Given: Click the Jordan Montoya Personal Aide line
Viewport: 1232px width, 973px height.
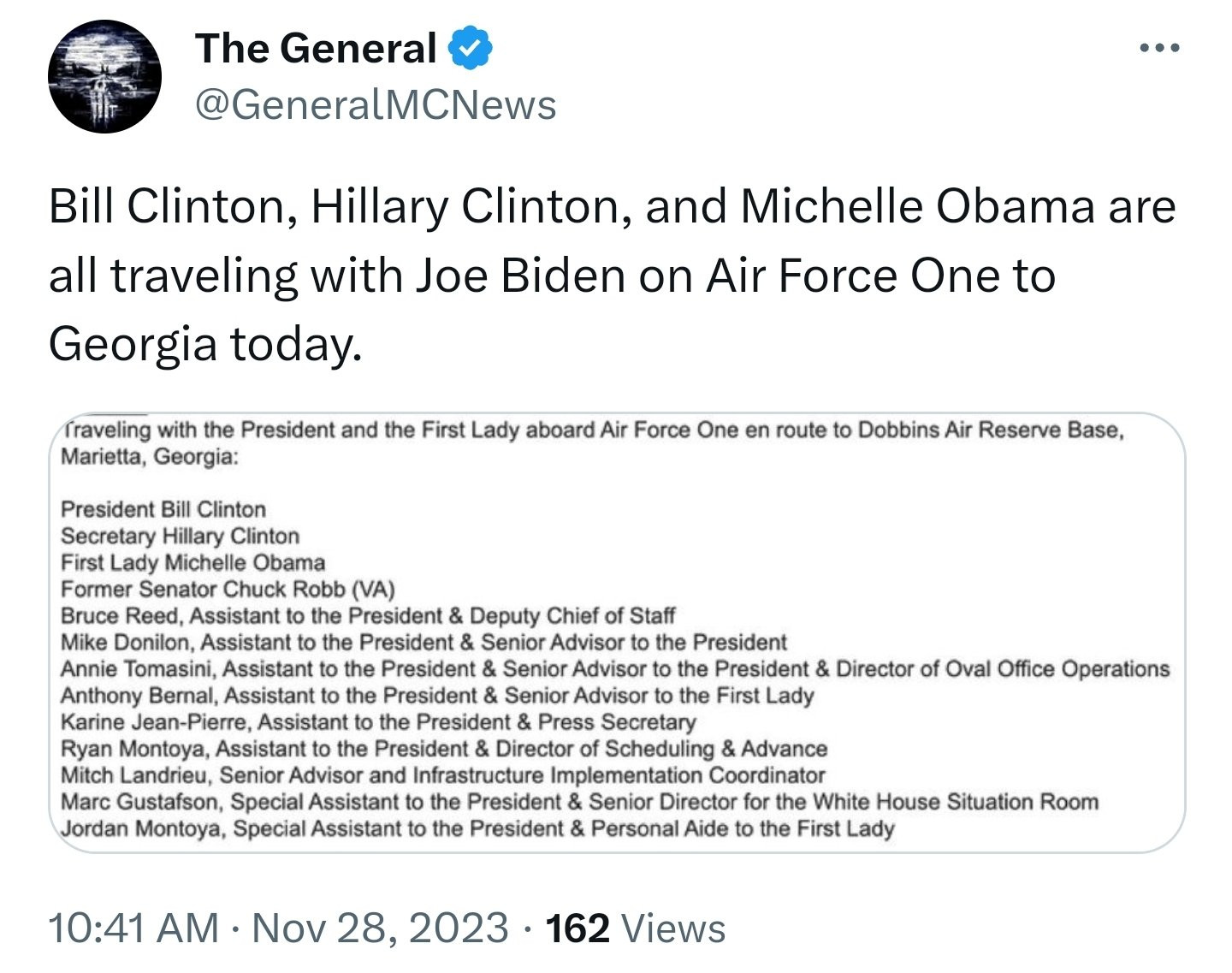Looking at the screenshot, I should pos(477,828).
